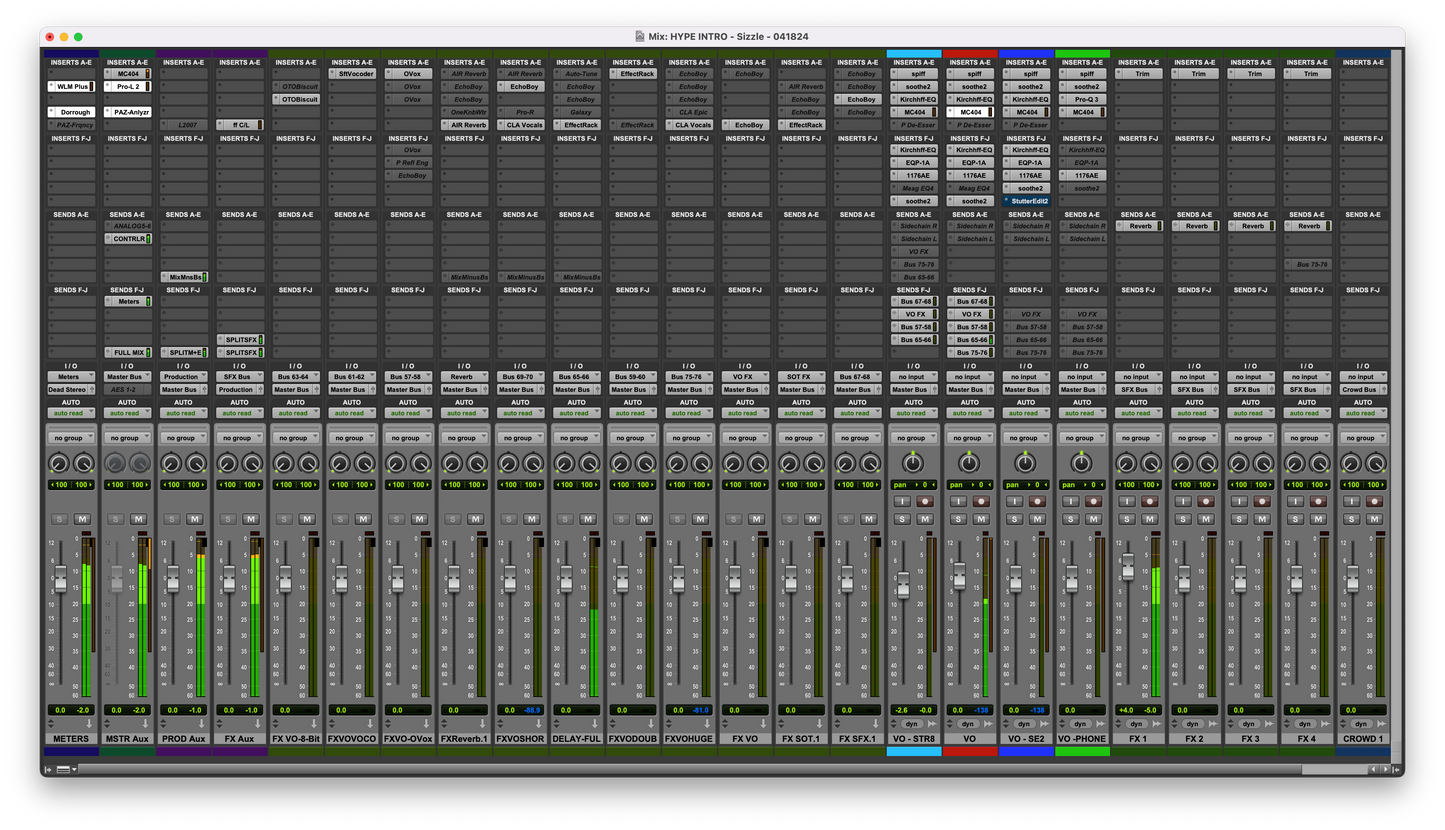
Task: Select the VO - SE2 track name
Action: 1025,739
